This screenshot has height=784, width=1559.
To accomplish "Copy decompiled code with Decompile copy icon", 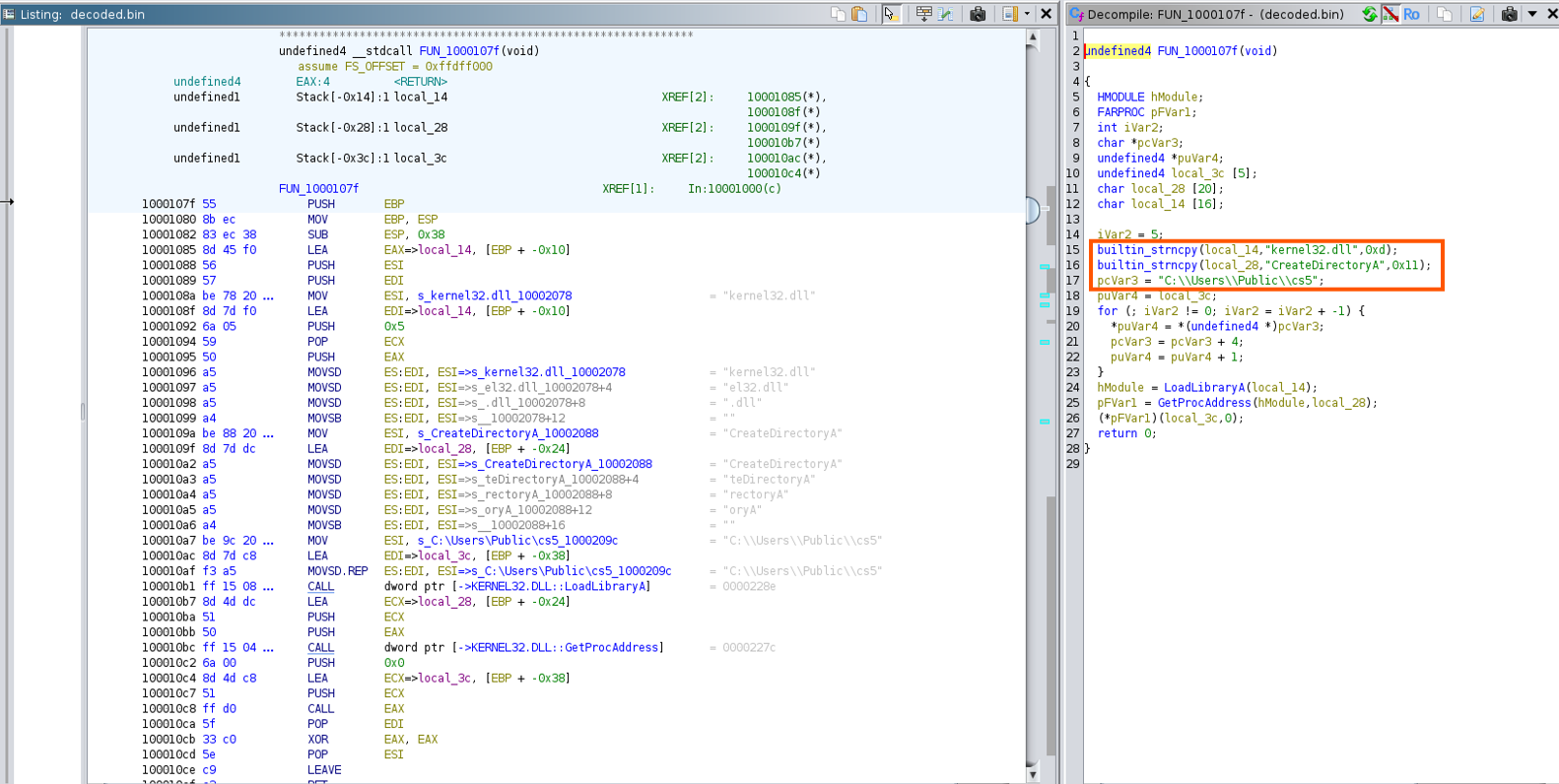I will (1445, 14).
